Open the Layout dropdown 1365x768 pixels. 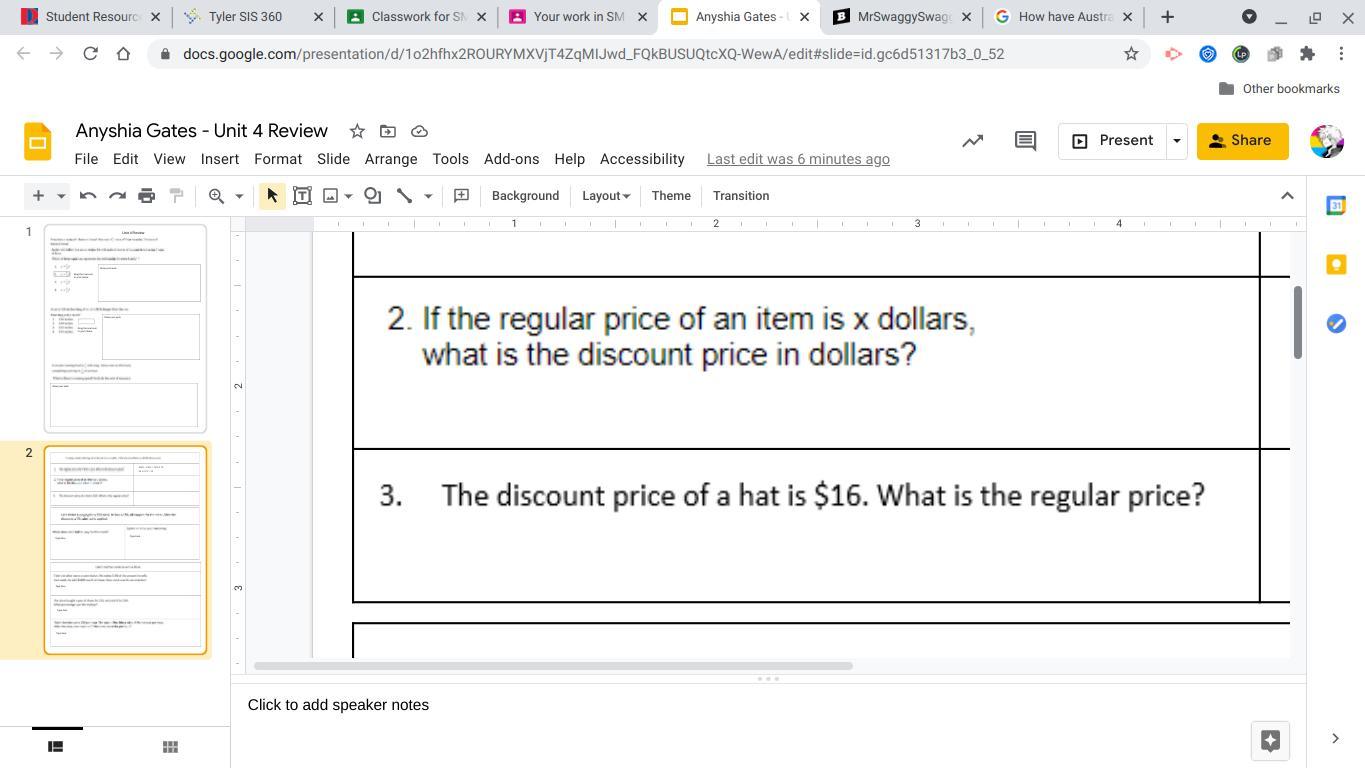[x=606, y=196]
